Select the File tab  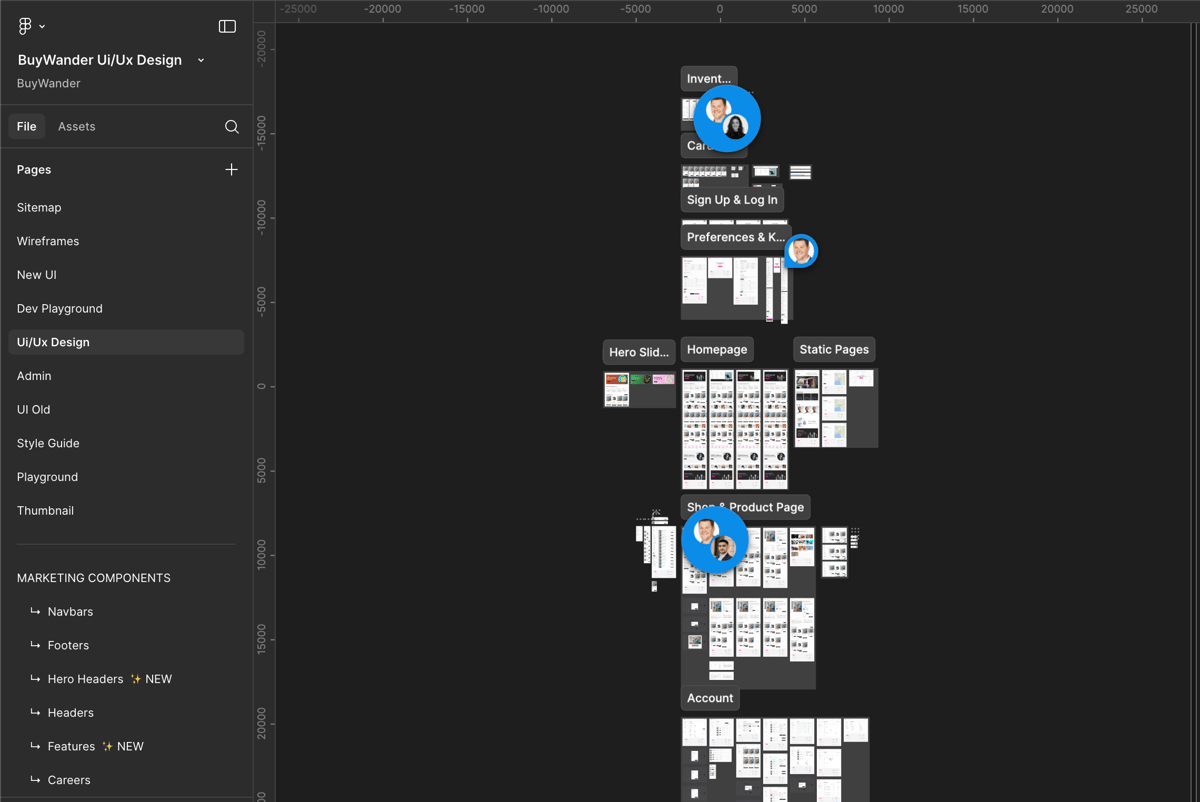27,127
